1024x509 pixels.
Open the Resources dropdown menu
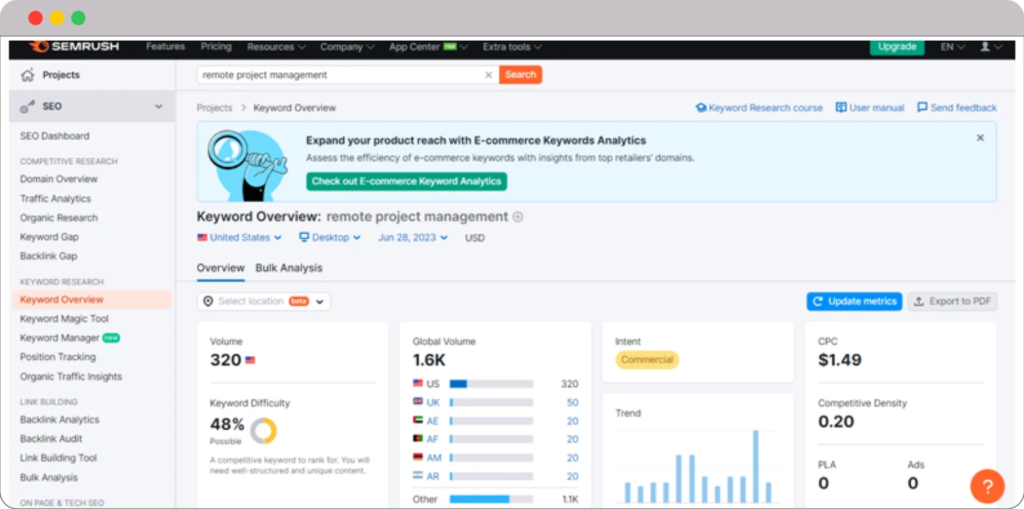tap(276, 47)
